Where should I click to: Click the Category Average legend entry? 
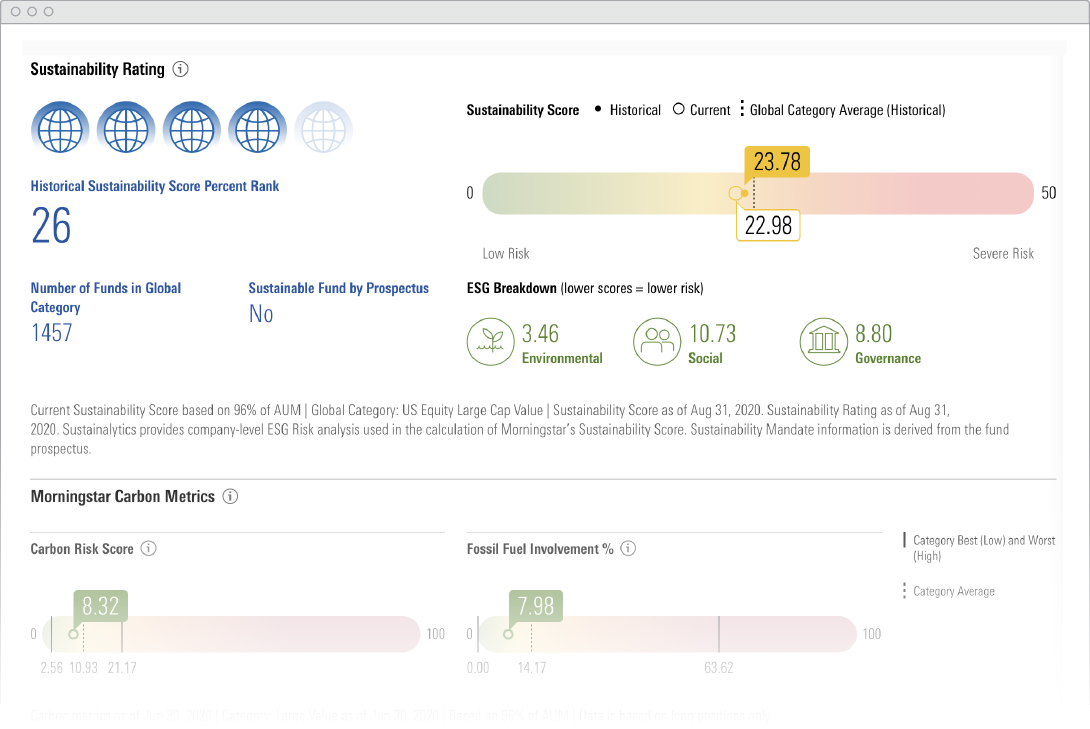(x=953, y=591)
